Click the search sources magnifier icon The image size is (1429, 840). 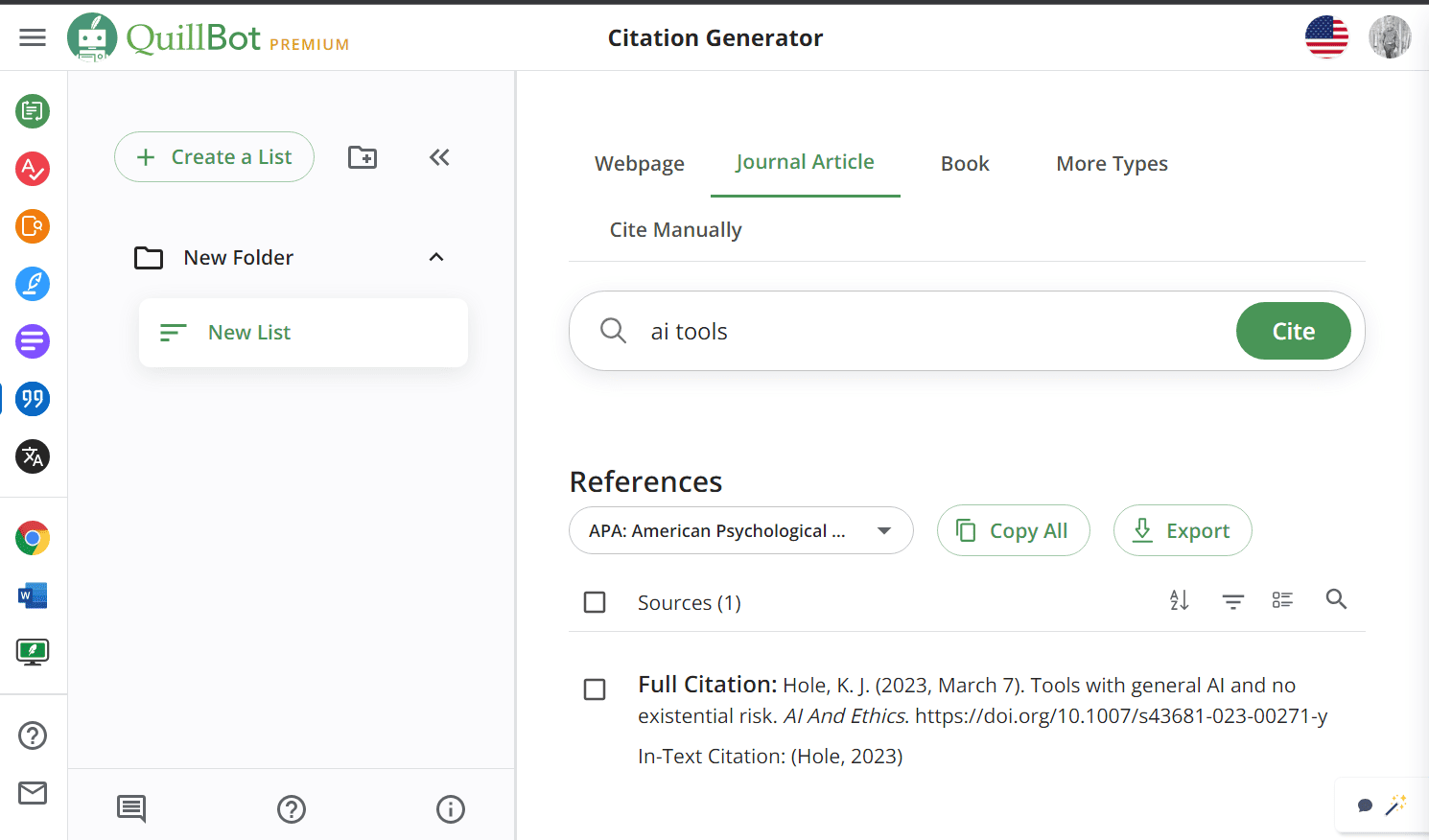[1336, 599]
